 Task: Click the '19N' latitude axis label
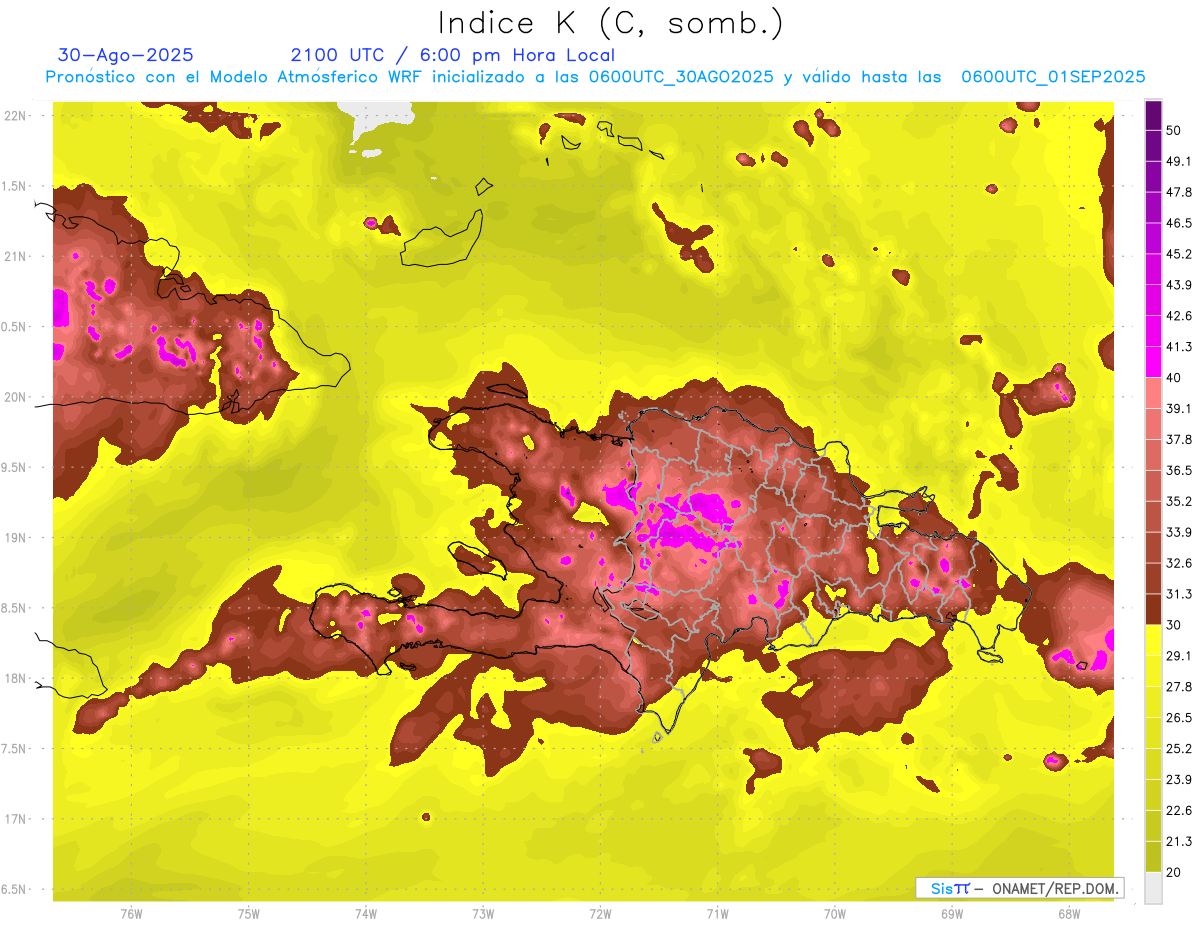coord(17,537)
